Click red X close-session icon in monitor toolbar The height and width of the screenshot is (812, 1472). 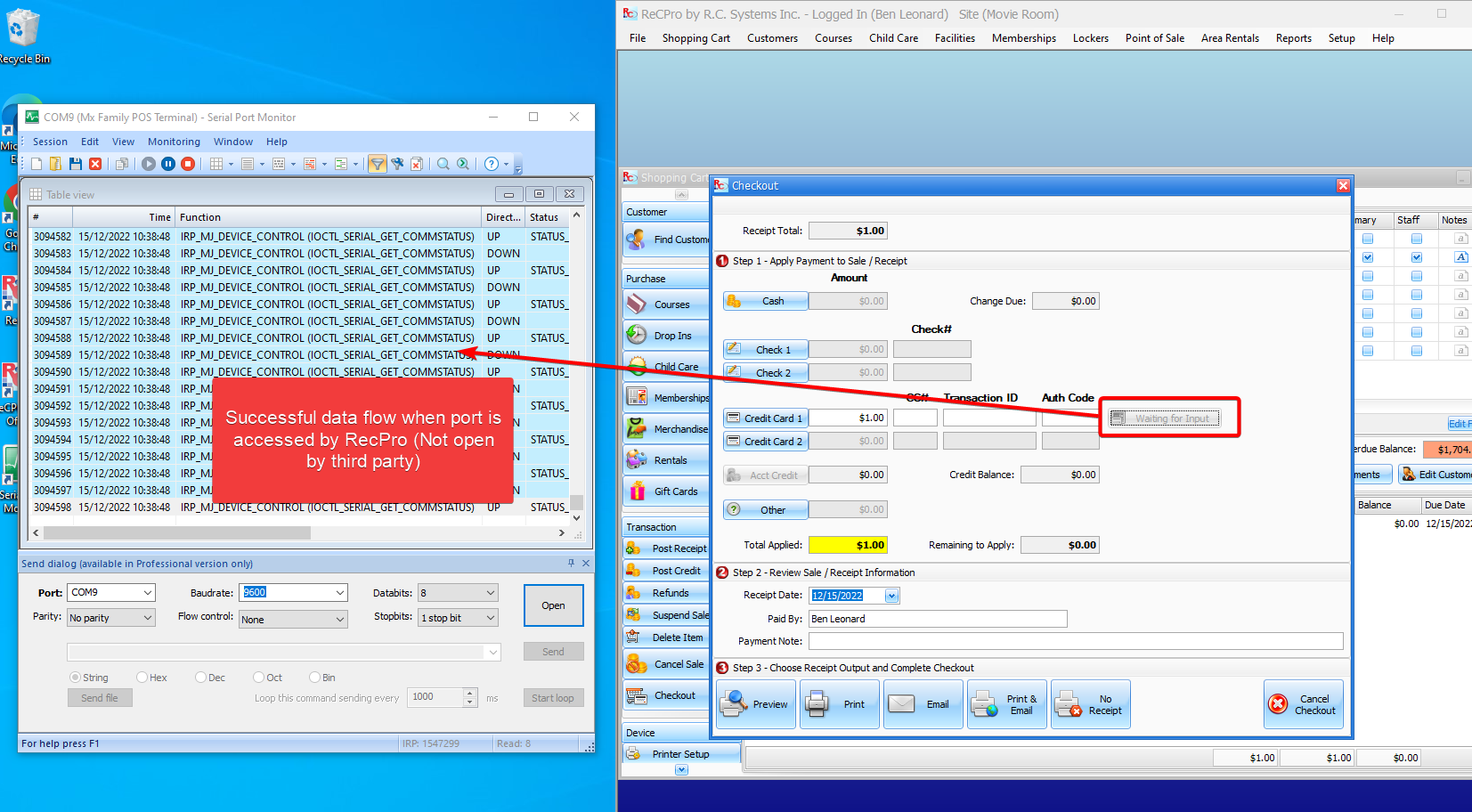tap(95, 164)
